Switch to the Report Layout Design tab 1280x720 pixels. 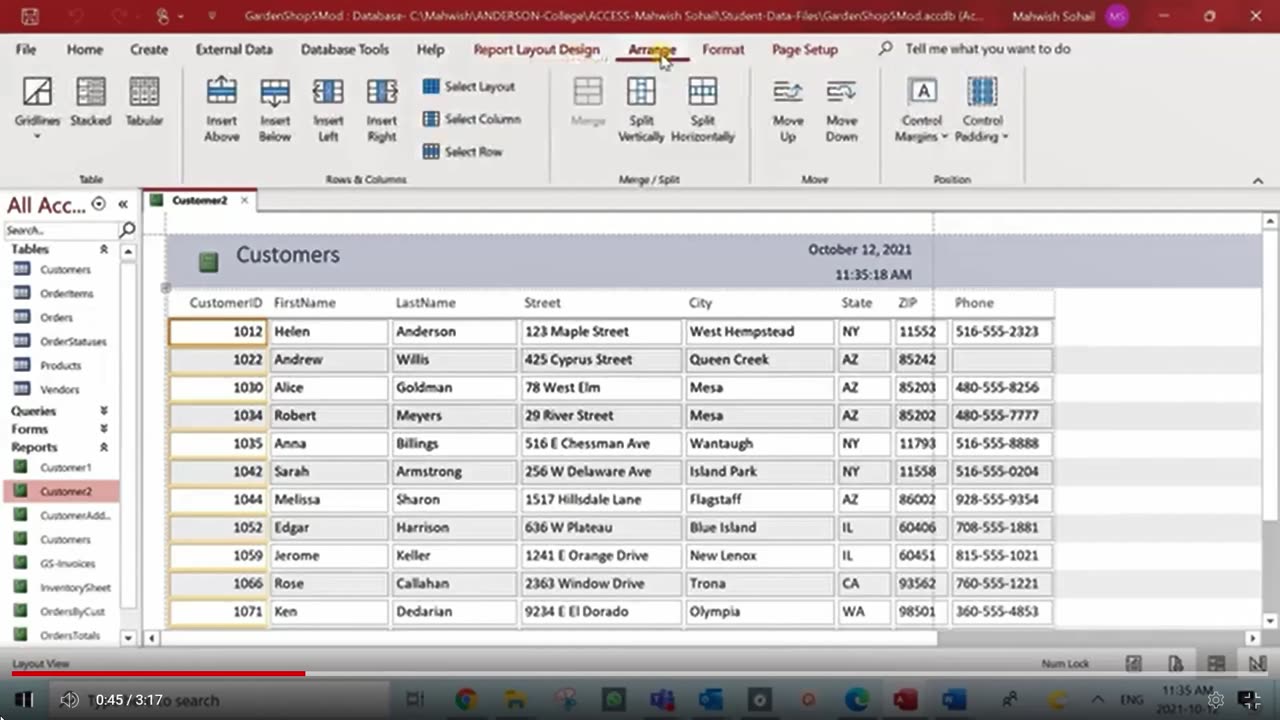pyautogui.click(x=537, y=49)
